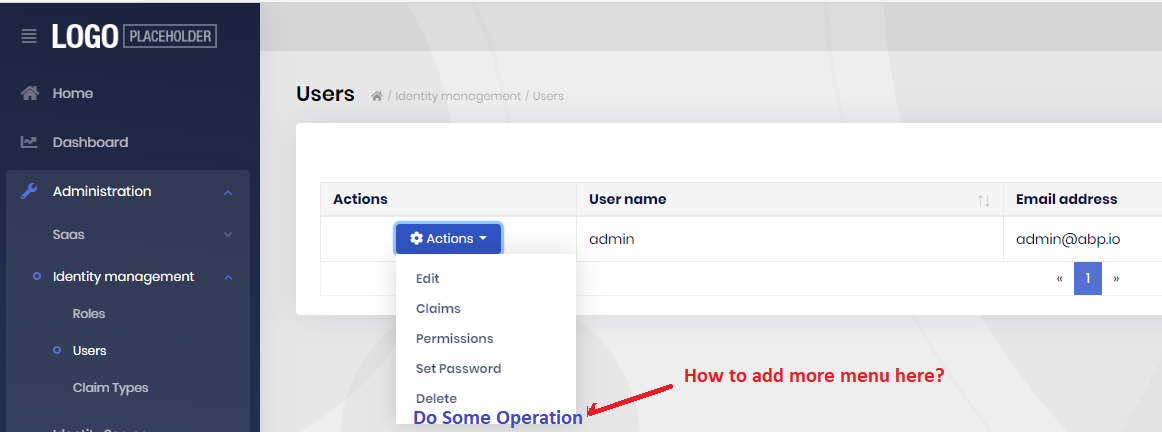Choose Claims in the Actions menu
This screenshot has width=1162, height=432.
click(x=438, y=309)
